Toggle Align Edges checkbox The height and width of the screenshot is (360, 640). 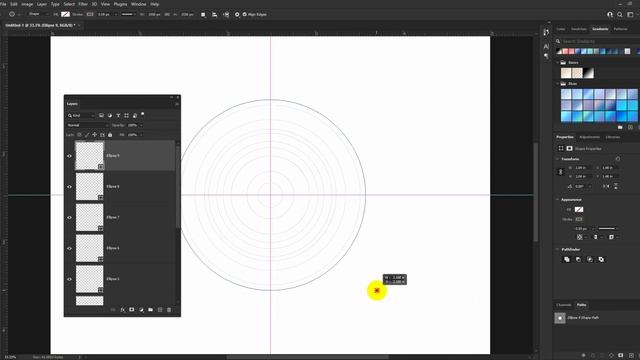(244, 14)
